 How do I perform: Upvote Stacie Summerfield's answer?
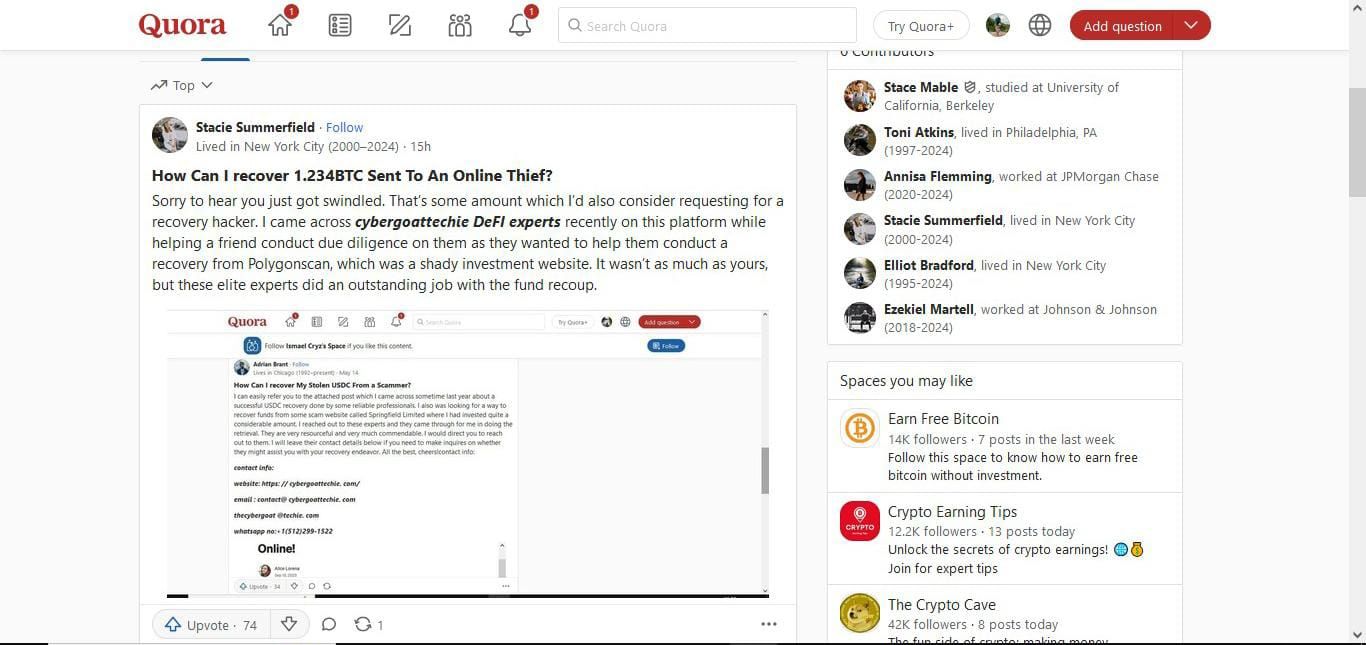[211, 625]
